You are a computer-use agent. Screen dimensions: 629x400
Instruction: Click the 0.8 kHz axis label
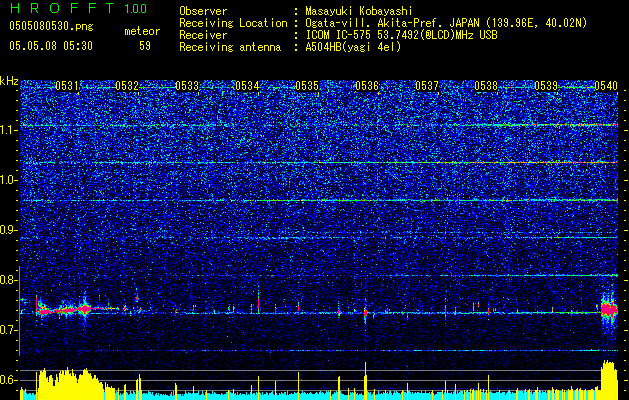(x=9, y=280)
